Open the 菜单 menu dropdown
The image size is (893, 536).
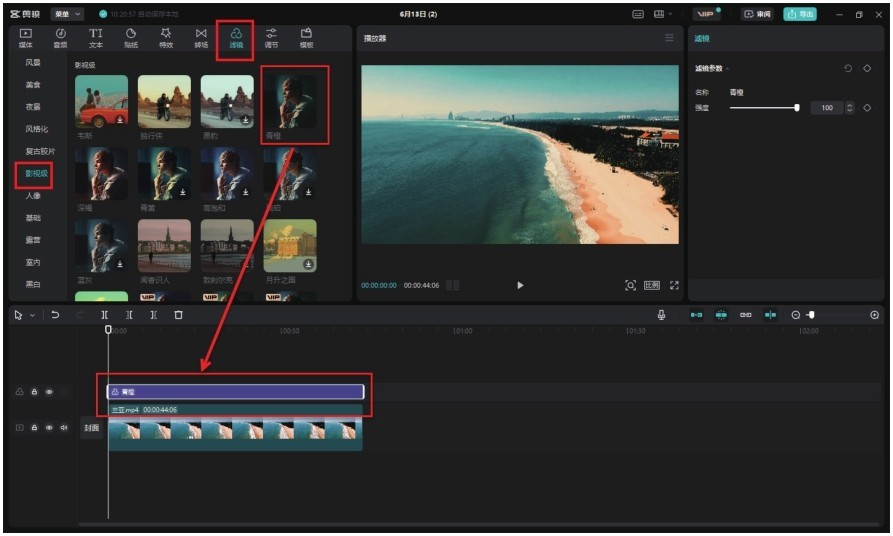(67, 14)
